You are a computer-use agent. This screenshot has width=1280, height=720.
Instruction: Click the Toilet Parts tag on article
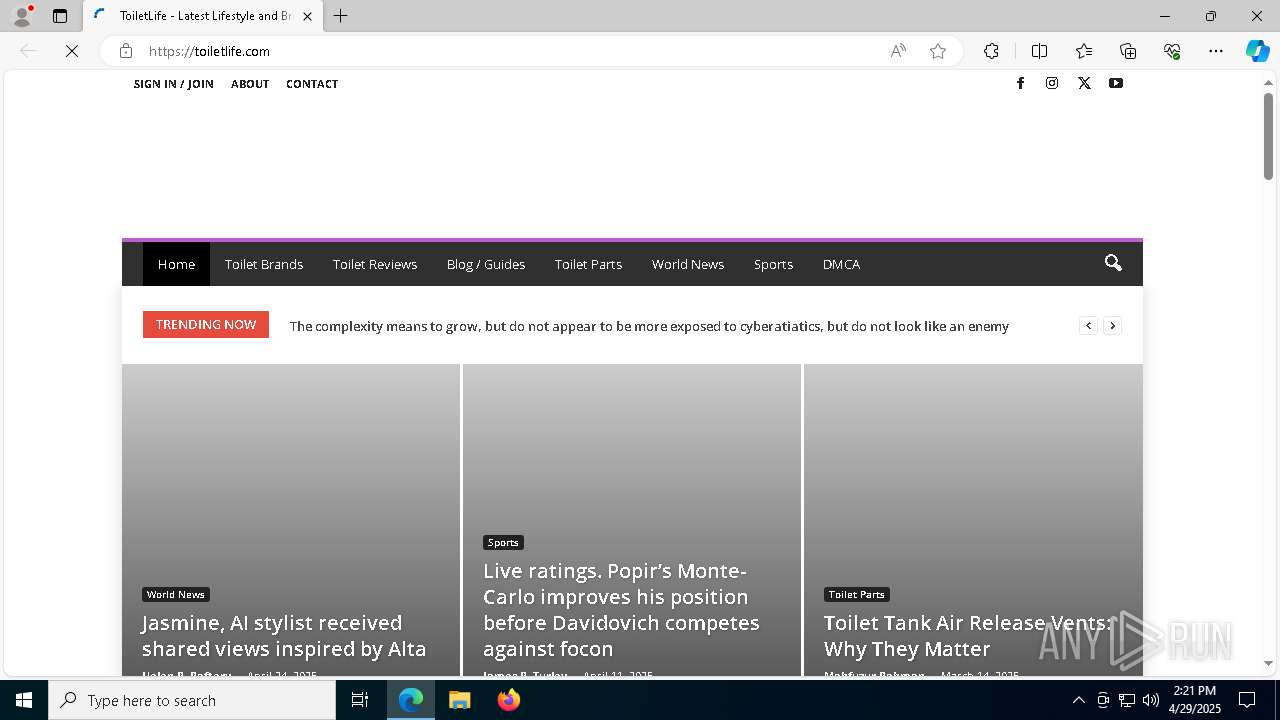[857, 594]
